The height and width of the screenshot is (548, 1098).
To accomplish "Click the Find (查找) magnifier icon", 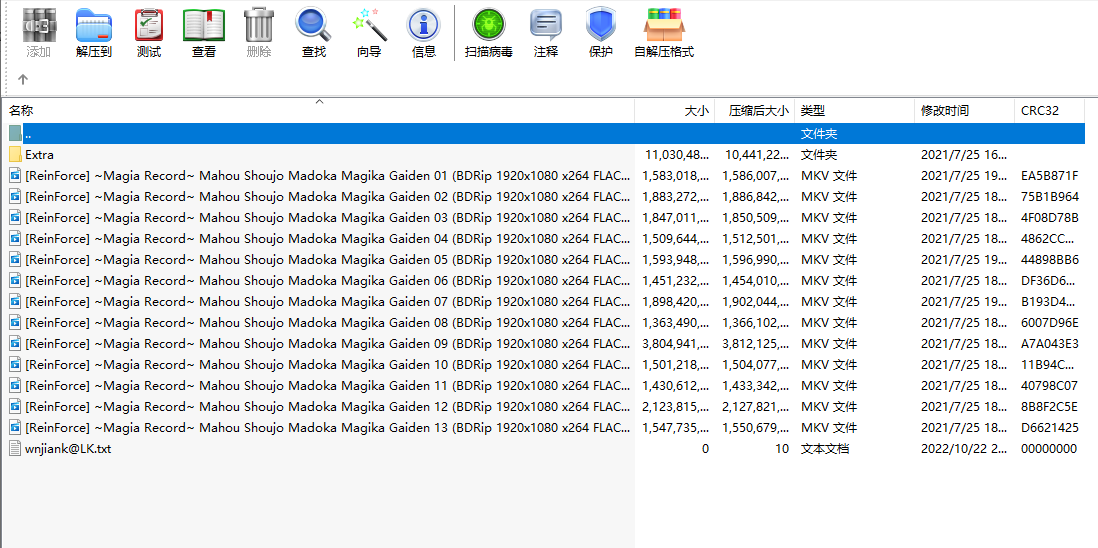I will pos(313,33).
